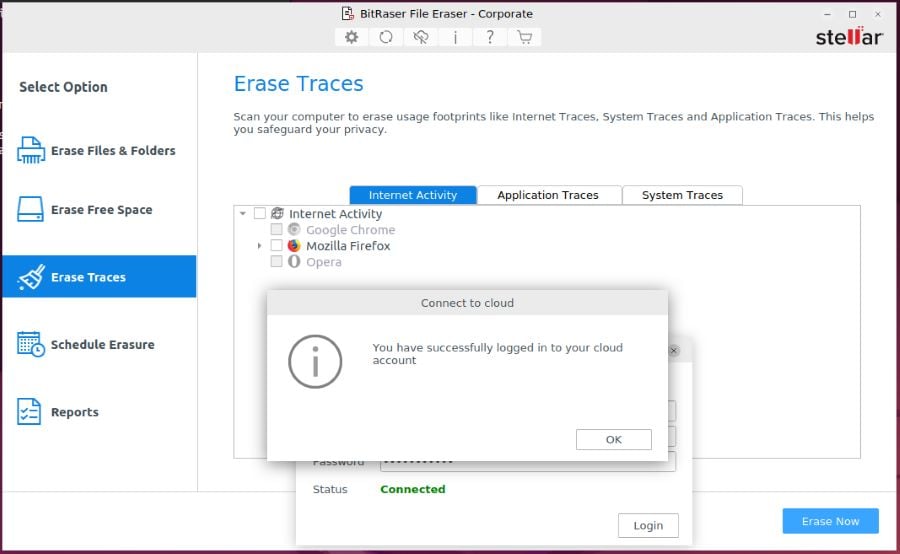900x554 pixels.
Task: Click the Schedule Erasure calendar icon
Action: tap(31, 344)
